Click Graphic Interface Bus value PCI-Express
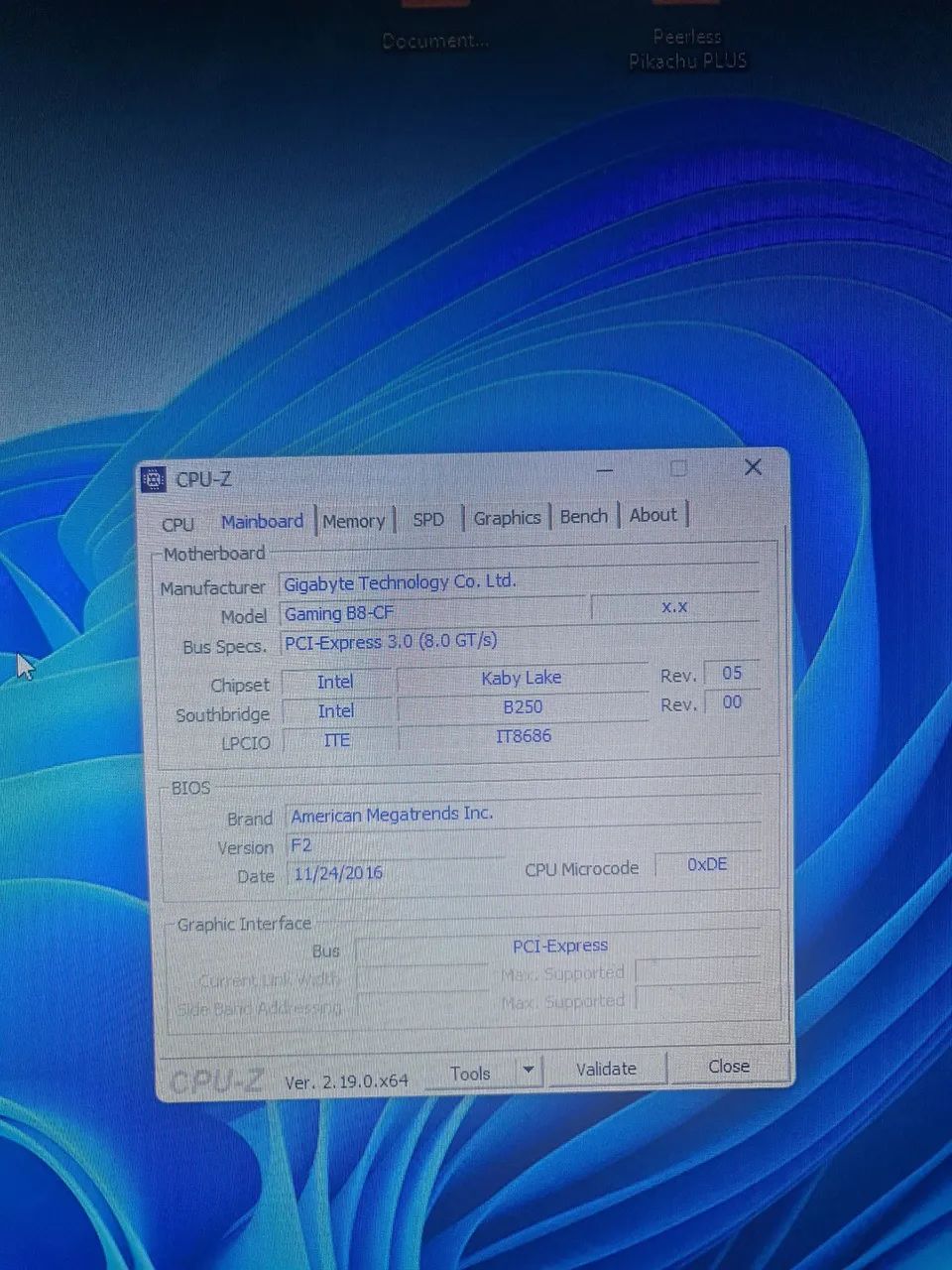The image size is (952, 1270). tap(560, 947)
